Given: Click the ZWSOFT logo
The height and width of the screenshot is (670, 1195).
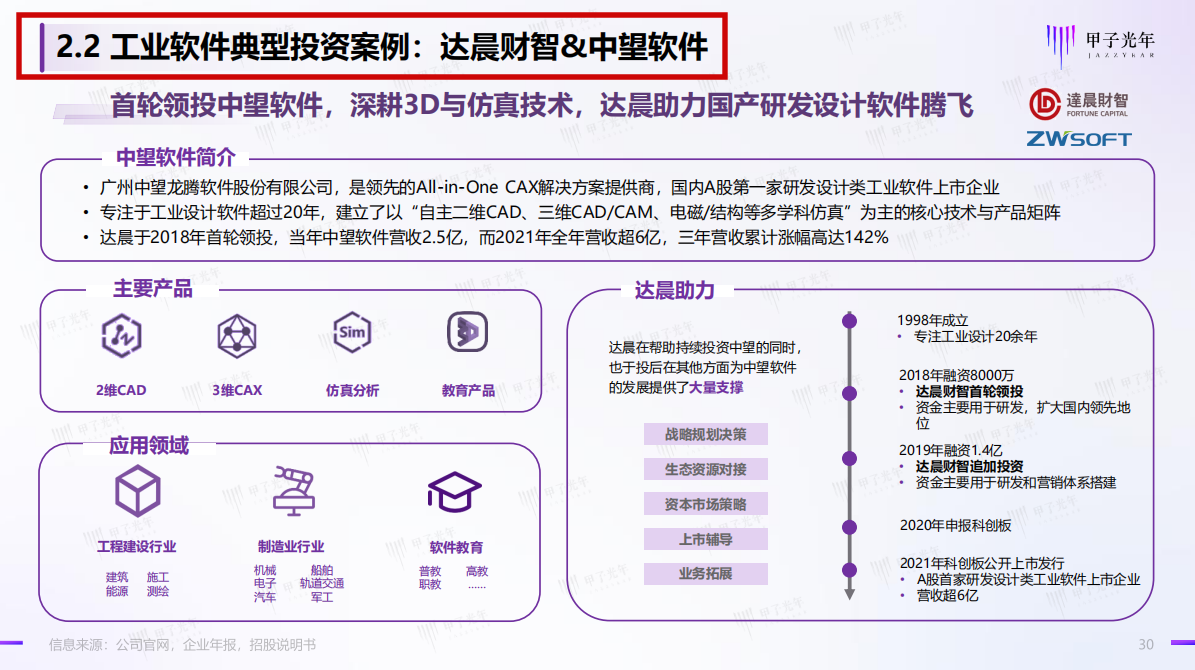Looking at the screenshot, I should point(1078,139).
